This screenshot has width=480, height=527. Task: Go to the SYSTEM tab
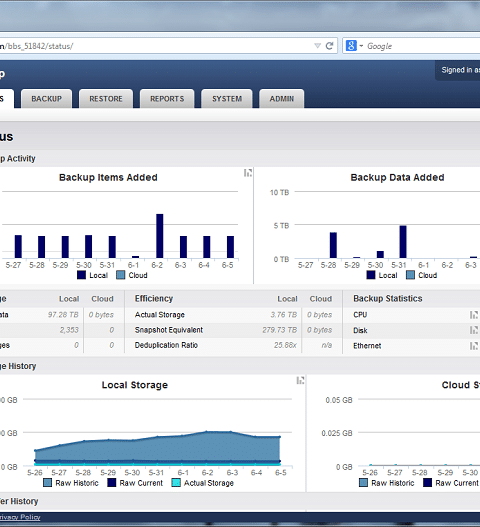click(x=227, y=99)
